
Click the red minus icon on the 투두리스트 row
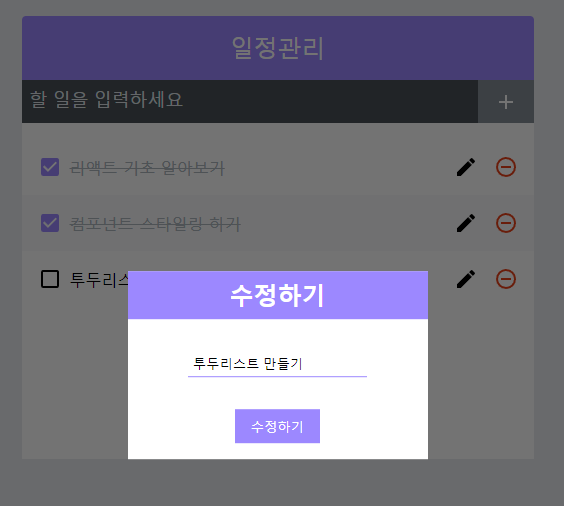tap(506, 279)
